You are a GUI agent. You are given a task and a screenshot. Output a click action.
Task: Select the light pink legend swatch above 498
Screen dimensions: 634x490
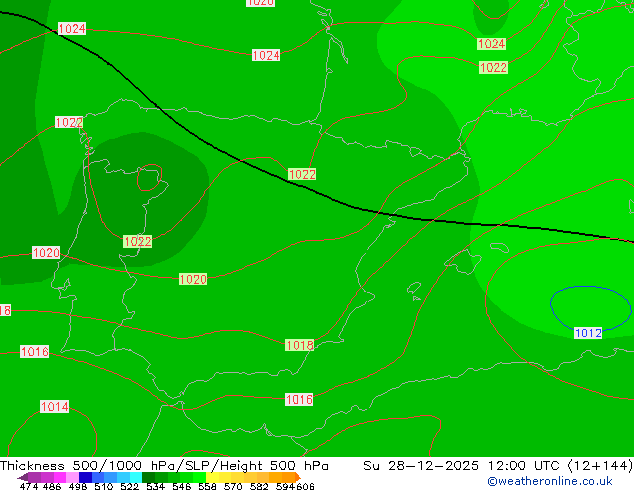[72, 477]
